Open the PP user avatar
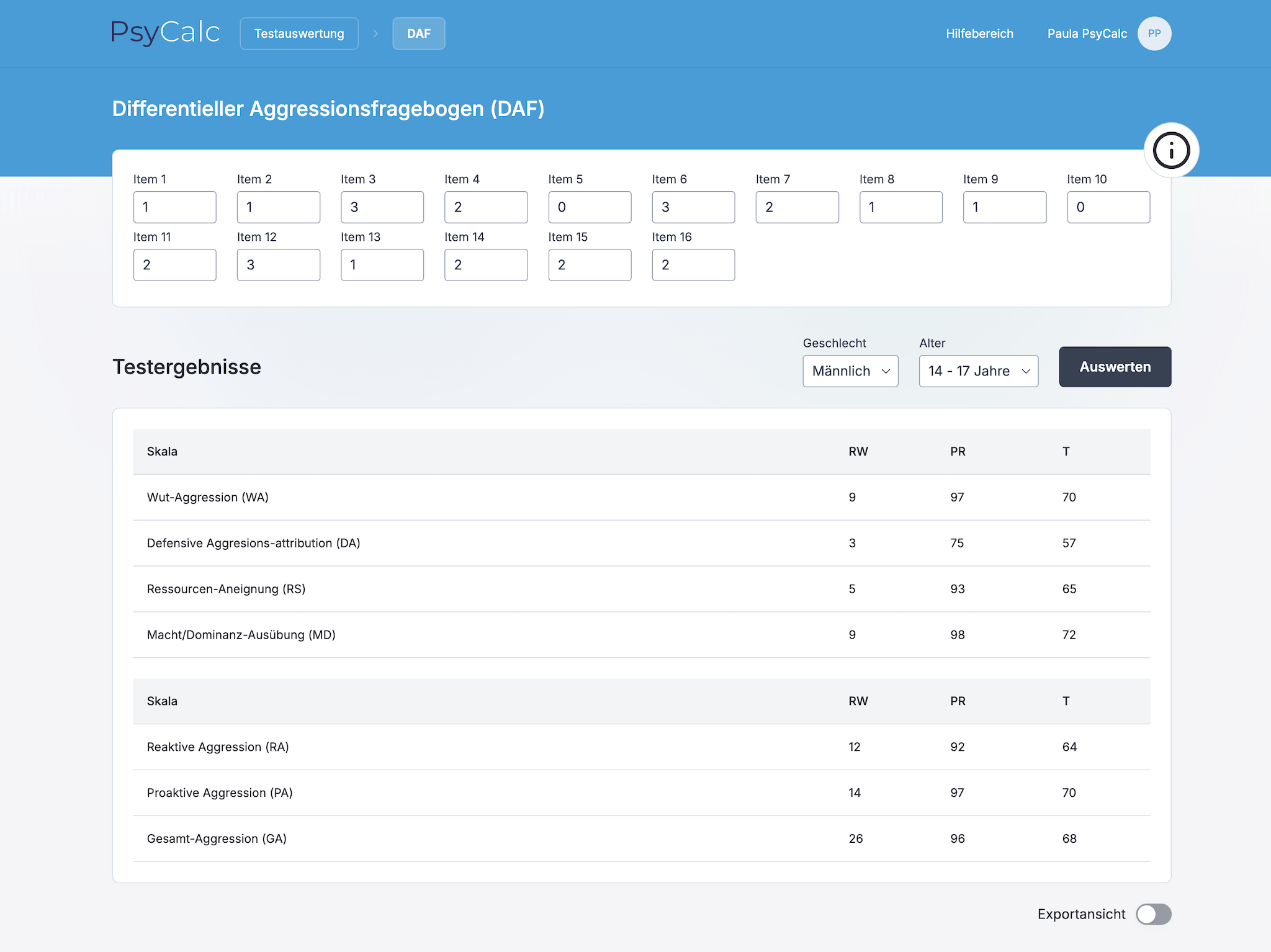 [x=1154, y=34]
